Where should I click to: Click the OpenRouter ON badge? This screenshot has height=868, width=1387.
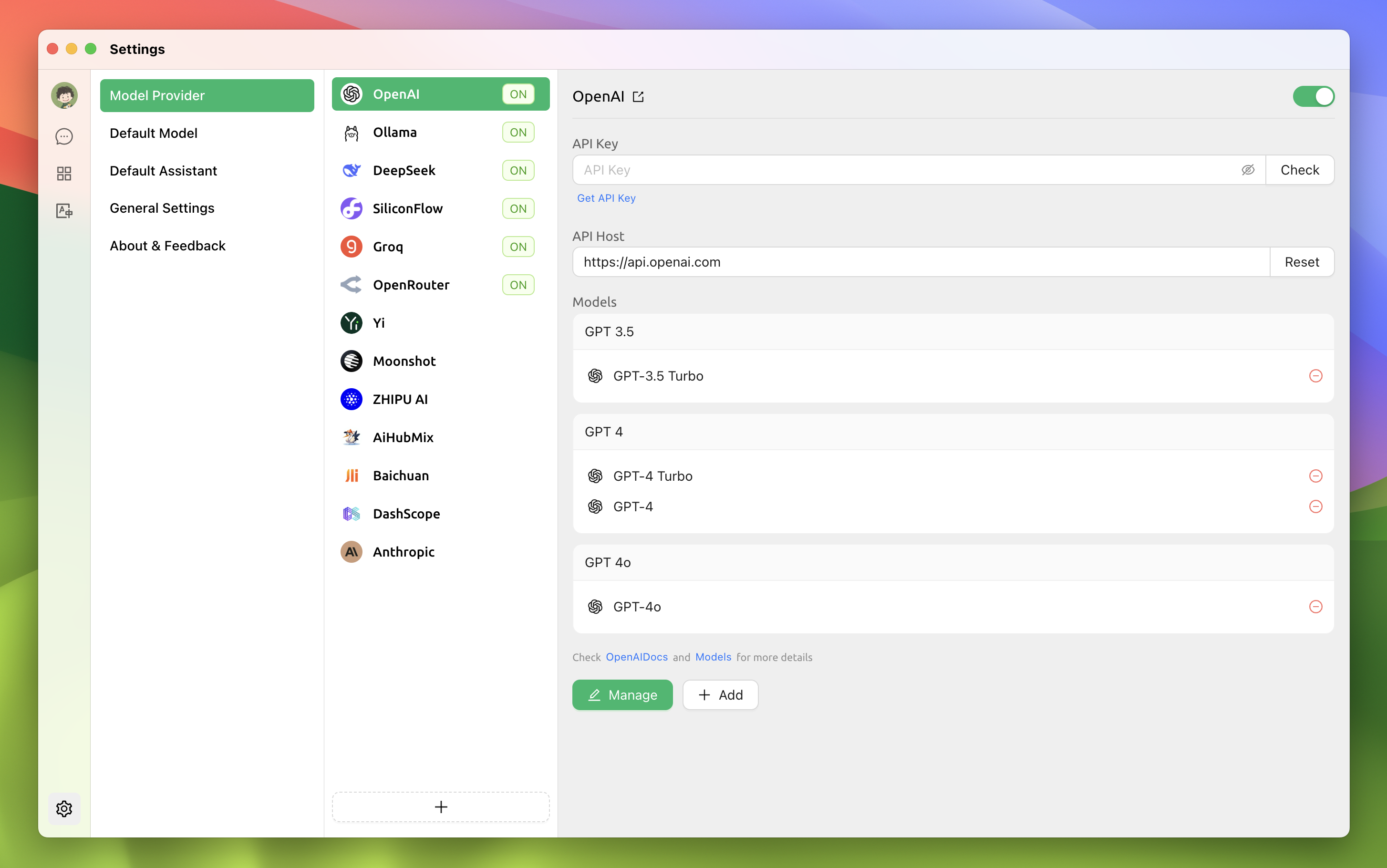tap(518, 285)
